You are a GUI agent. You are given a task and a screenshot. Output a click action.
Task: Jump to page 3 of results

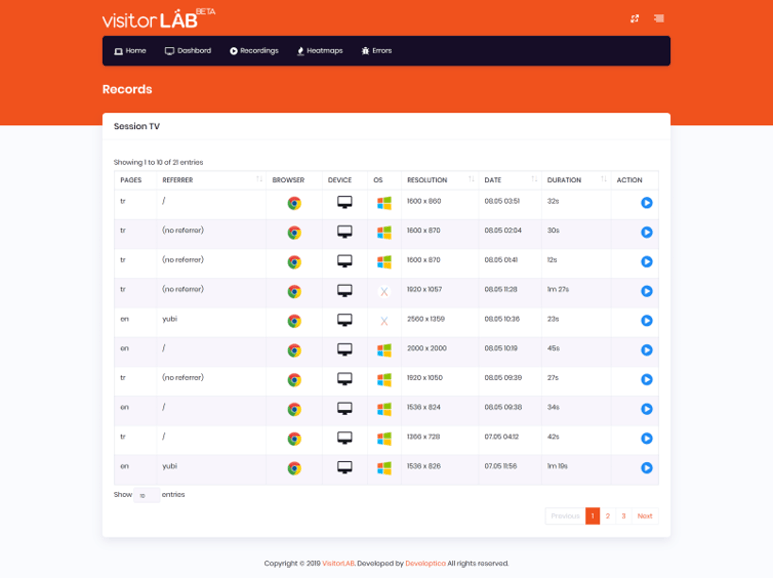click(623, 516)
